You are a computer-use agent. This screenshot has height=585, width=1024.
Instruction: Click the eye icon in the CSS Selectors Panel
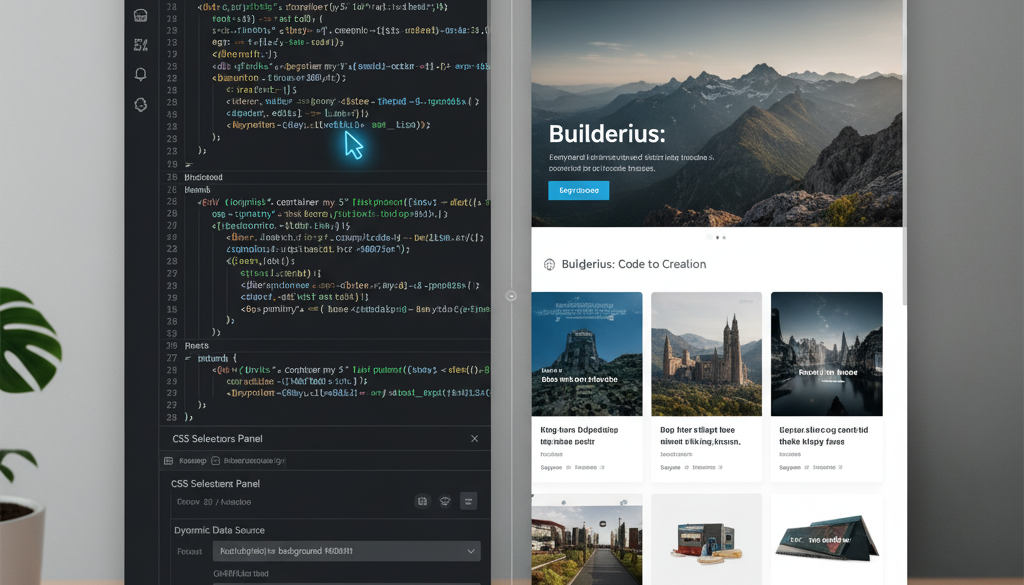(444, 501)
